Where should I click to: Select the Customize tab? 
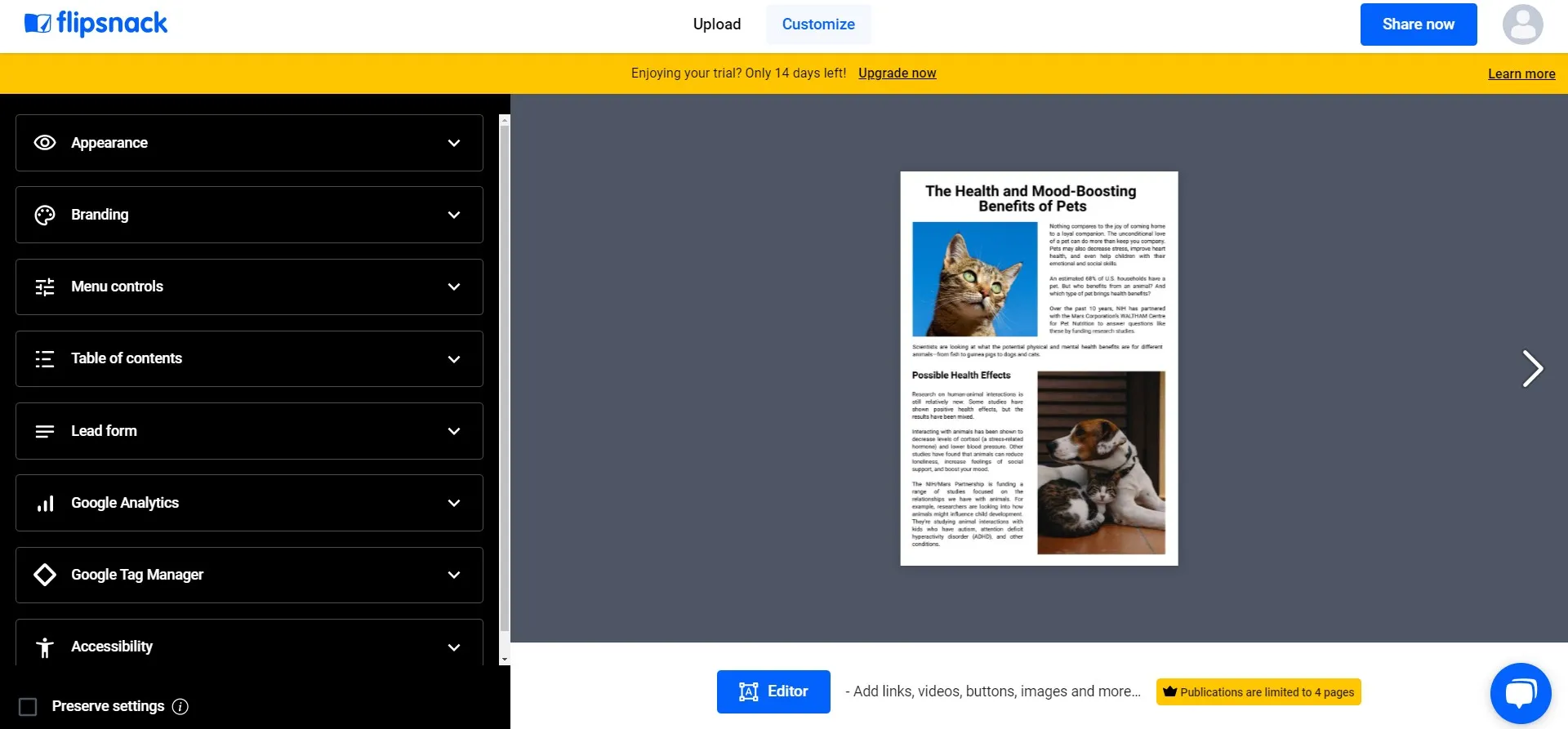click(x=818, y=24)
